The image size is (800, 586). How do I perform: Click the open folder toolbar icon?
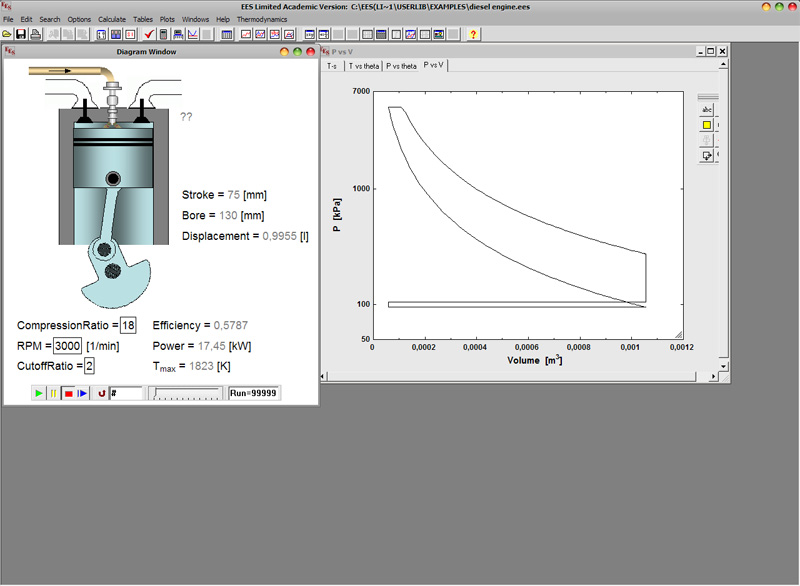[x=7, y=34]
